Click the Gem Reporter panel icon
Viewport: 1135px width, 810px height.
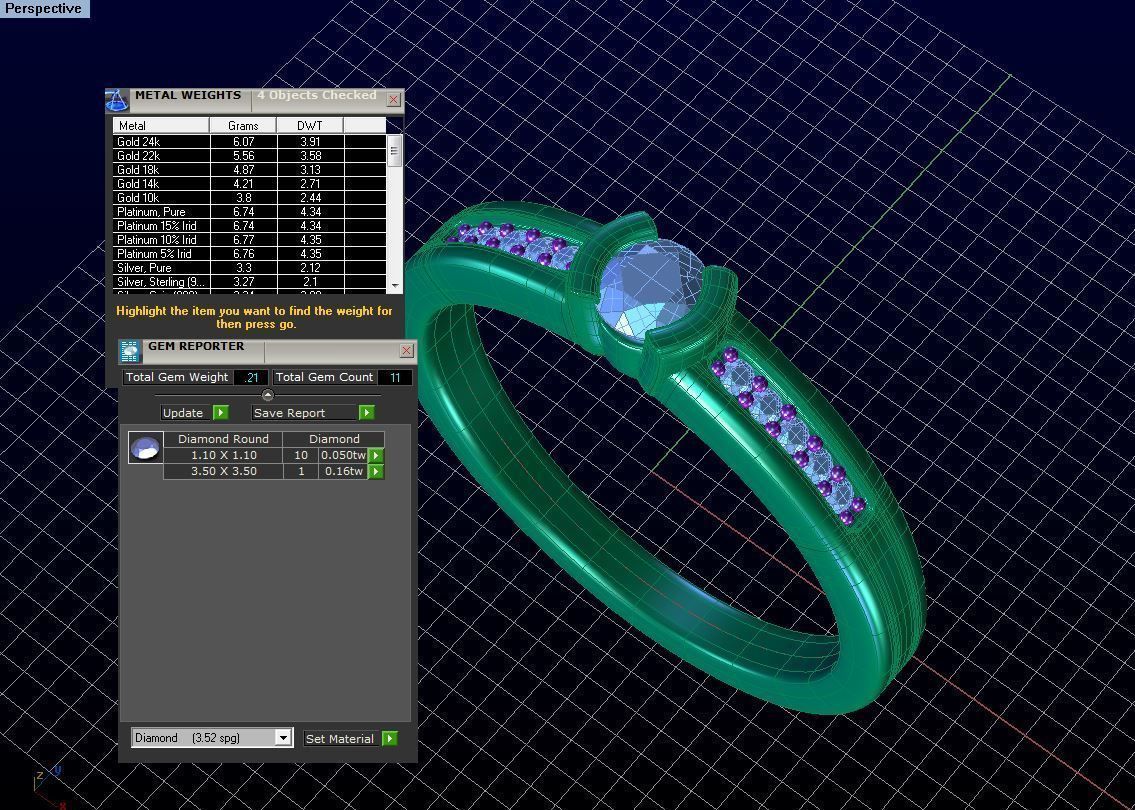coord(130,352)
